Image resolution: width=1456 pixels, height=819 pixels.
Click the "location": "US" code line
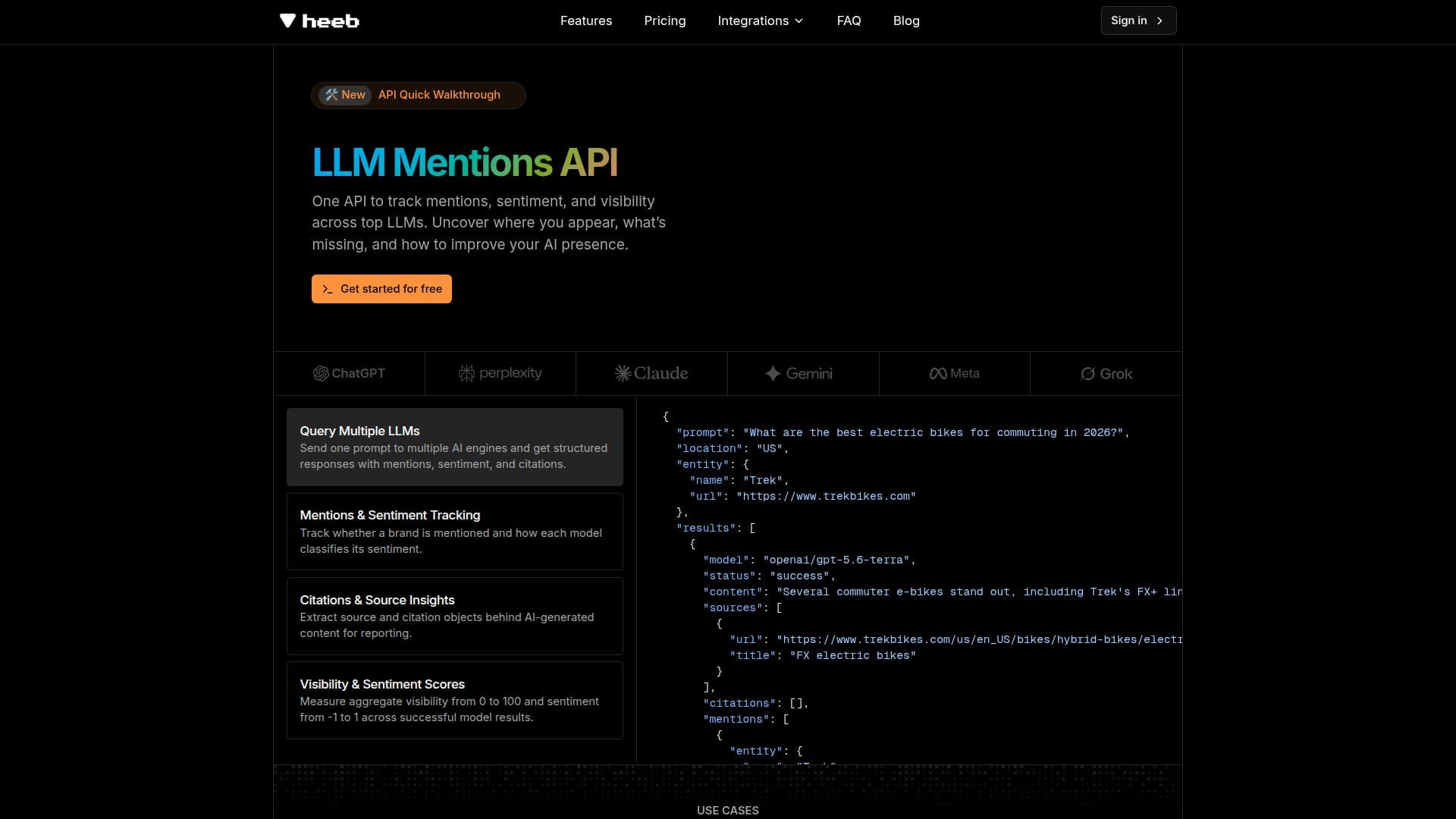733,448
